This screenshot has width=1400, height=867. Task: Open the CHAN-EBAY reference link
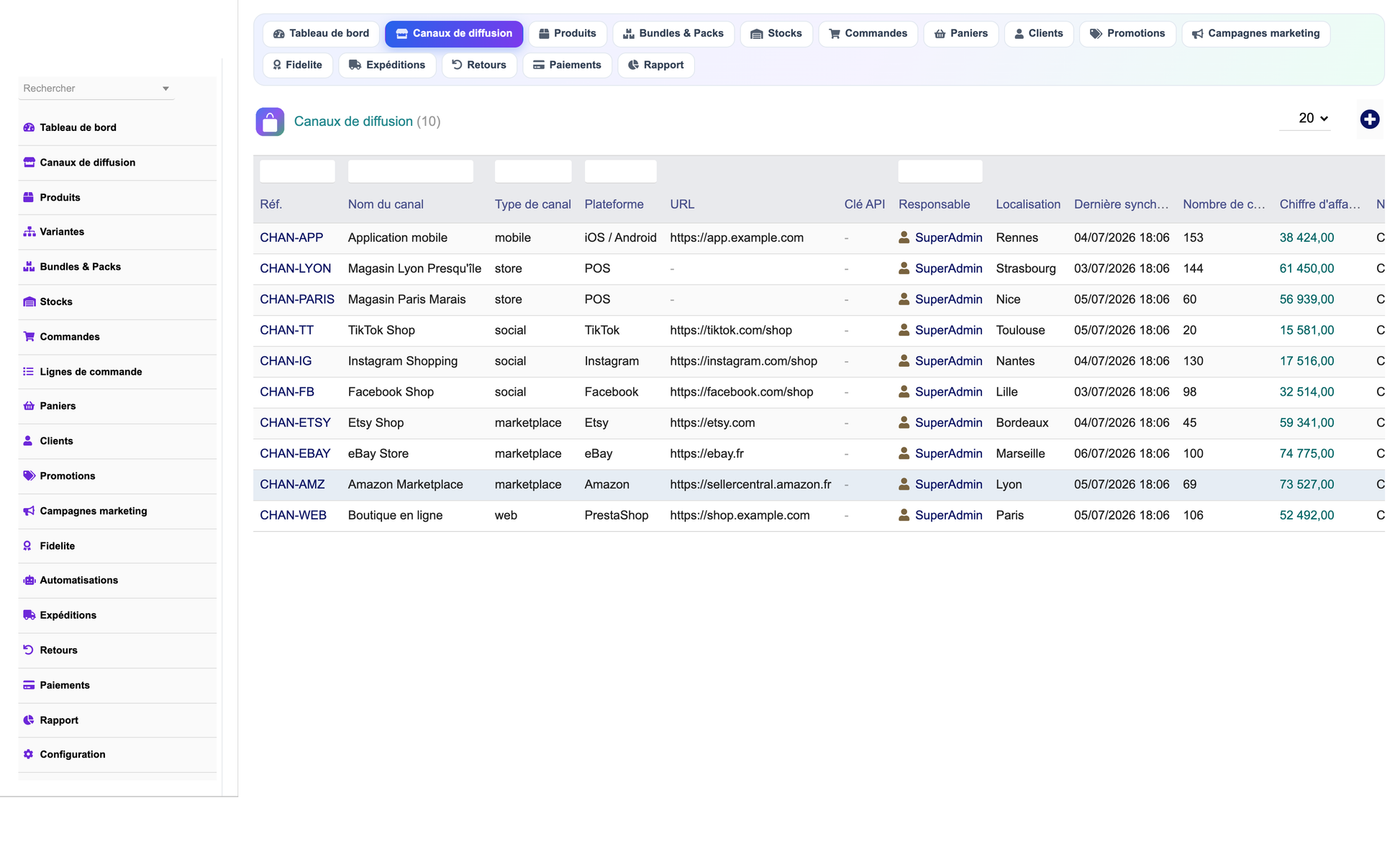click(295, 453)
